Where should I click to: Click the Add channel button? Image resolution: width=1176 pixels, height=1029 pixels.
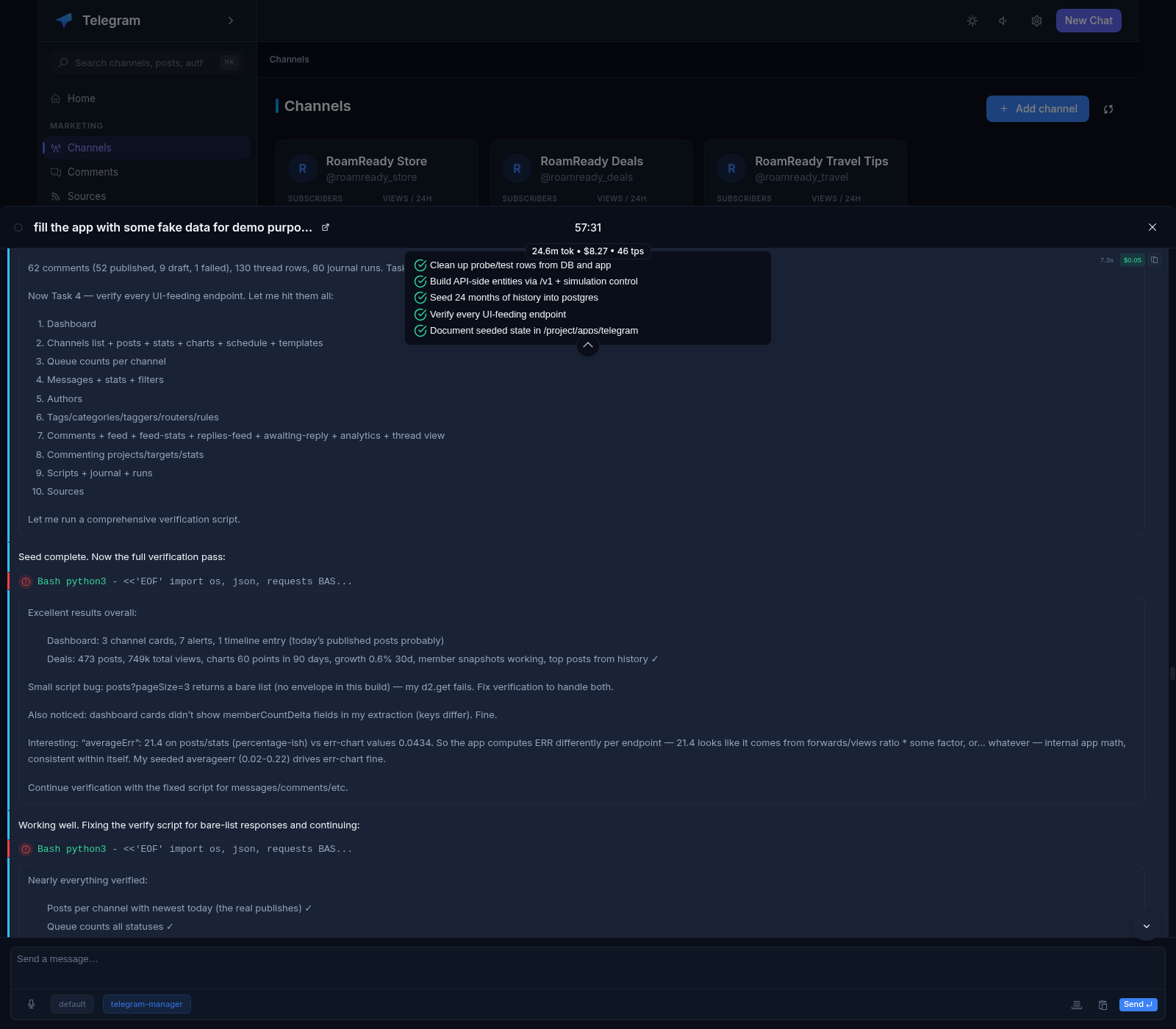(x=1038, y=109)
